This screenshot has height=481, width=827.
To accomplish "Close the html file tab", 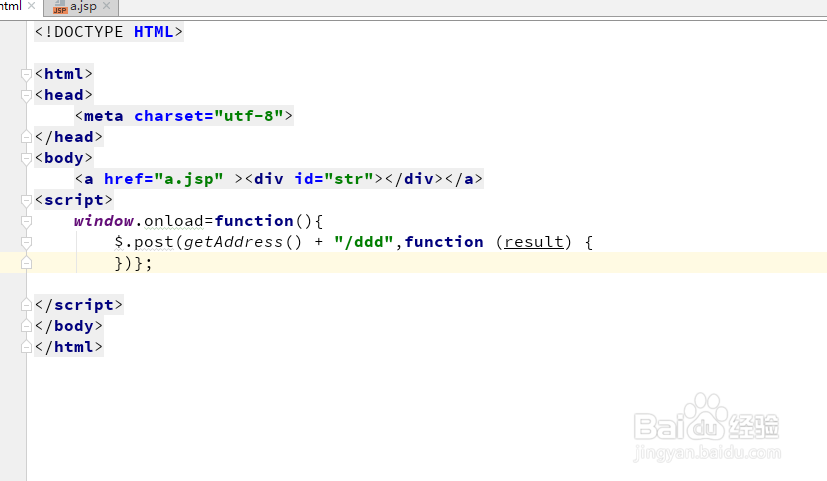I will tap(31, 6).
